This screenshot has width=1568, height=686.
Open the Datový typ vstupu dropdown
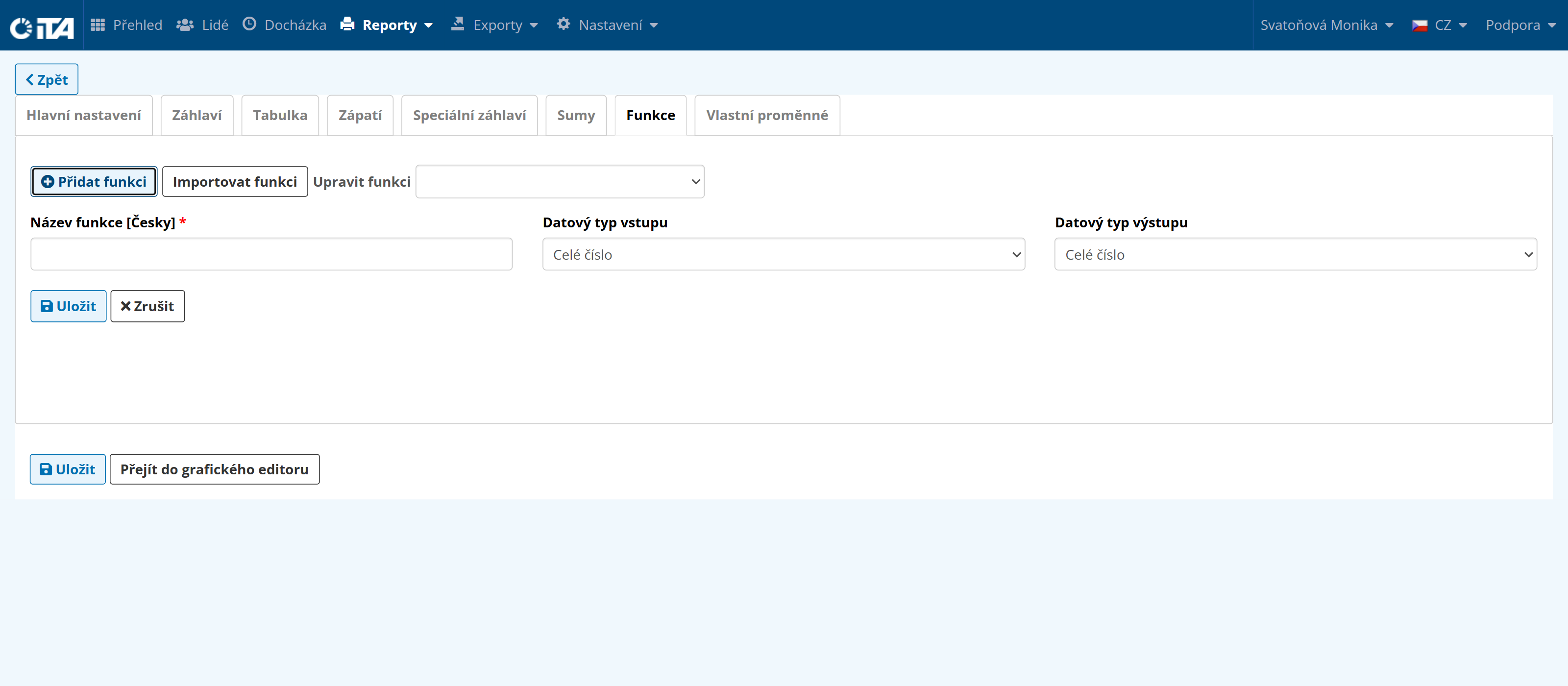pos(784,254)
